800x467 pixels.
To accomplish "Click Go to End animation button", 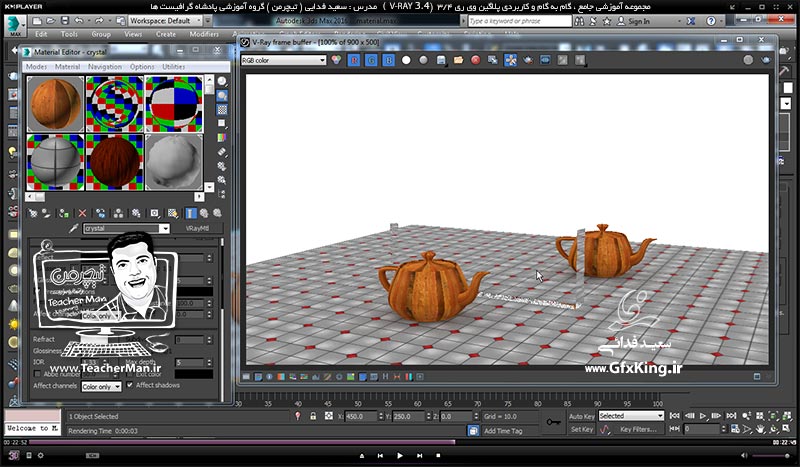I will pos(731,416).
